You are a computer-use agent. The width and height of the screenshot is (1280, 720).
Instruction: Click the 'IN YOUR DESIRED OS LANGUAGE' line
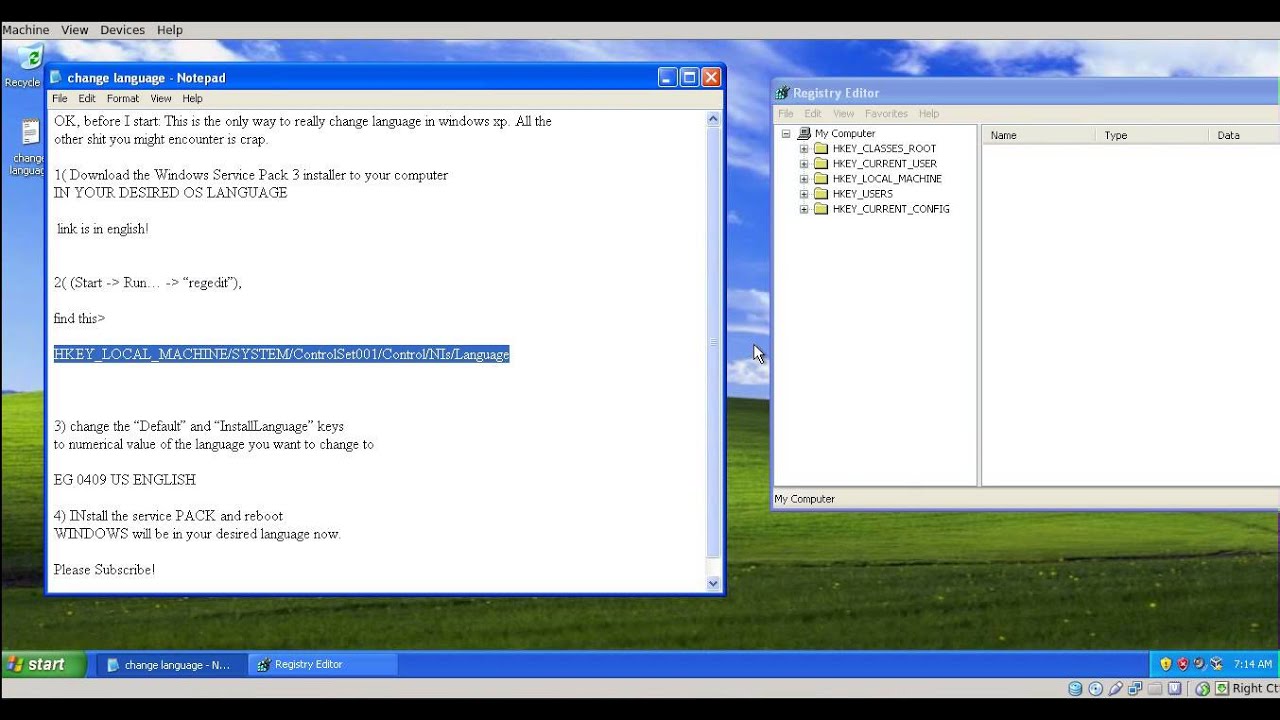[170, 193]
